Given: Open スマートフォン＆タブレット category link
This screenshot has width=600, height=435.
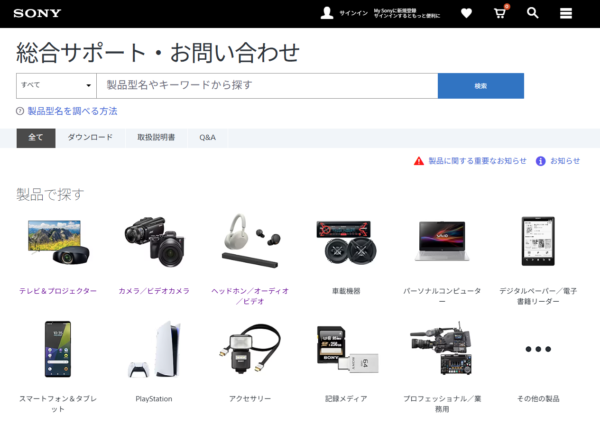Looking at the screenshot, I should coord(58,404).
